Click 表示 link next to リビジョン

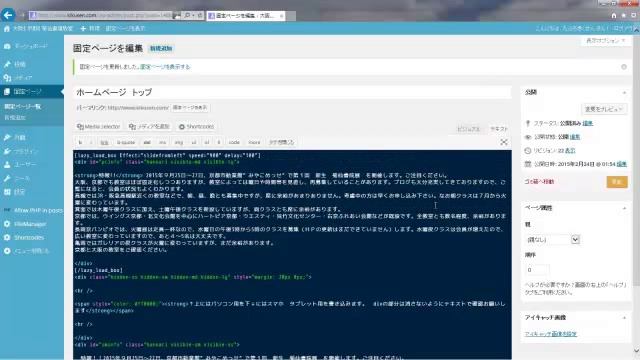click(x=570, y=151)
